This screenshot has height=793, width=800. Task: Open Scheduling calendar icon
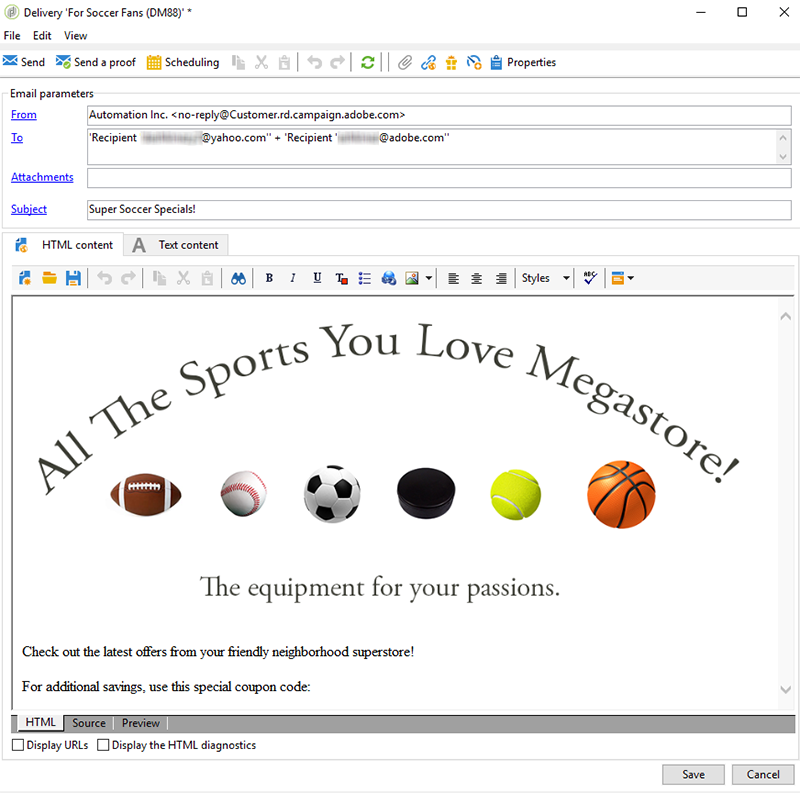point(154,62)
